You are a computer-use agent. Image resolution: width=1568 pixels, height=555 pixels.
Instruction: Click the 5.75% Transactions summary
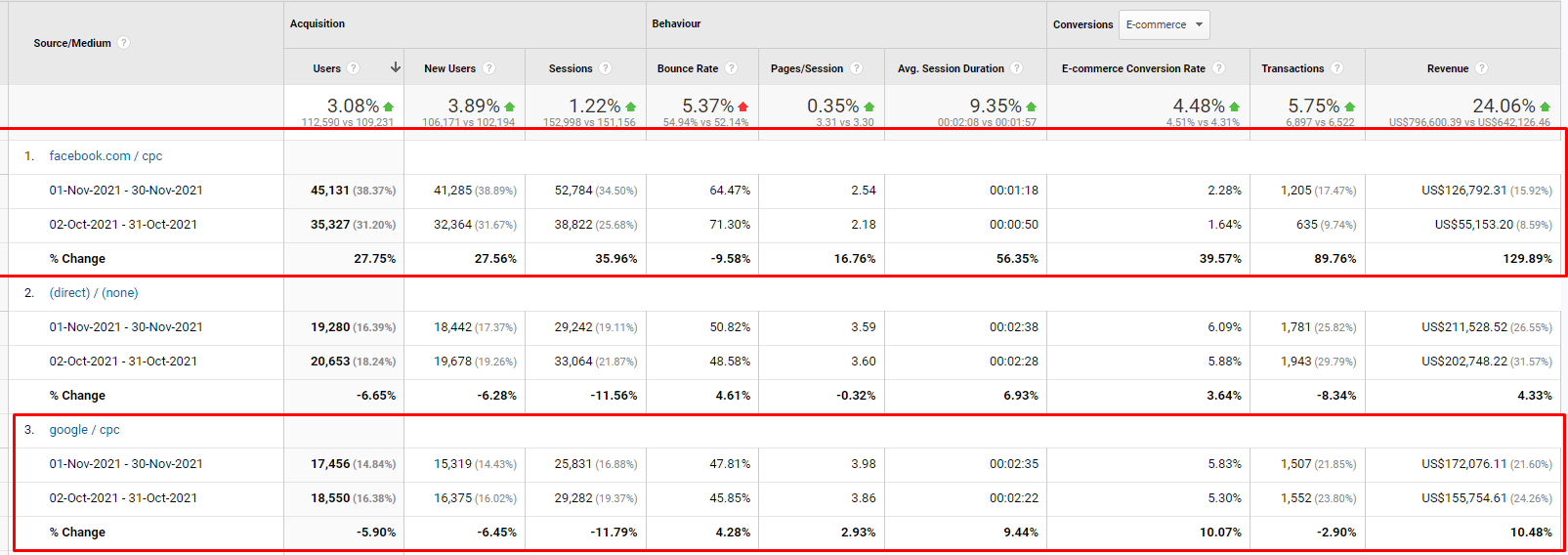tap(1314, 106)
